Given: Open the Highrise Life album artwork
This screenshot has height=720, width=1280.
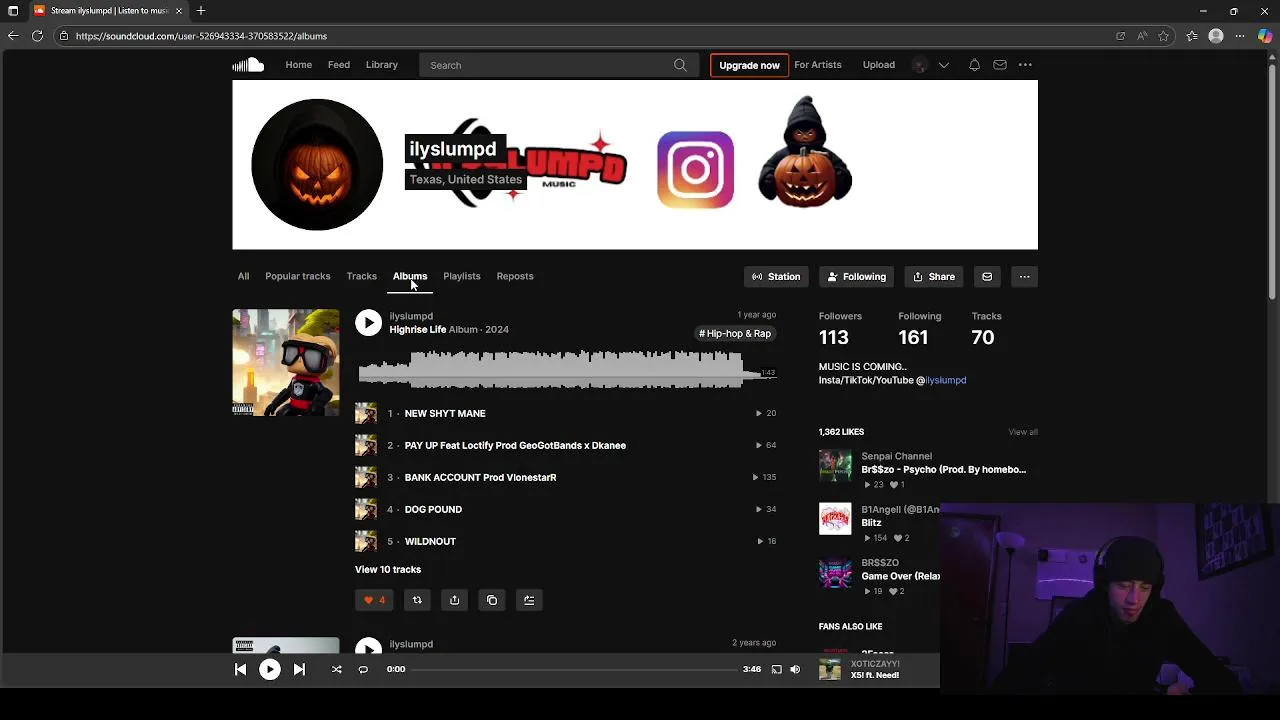Looking at the screenshot, I should coord(286,362).
